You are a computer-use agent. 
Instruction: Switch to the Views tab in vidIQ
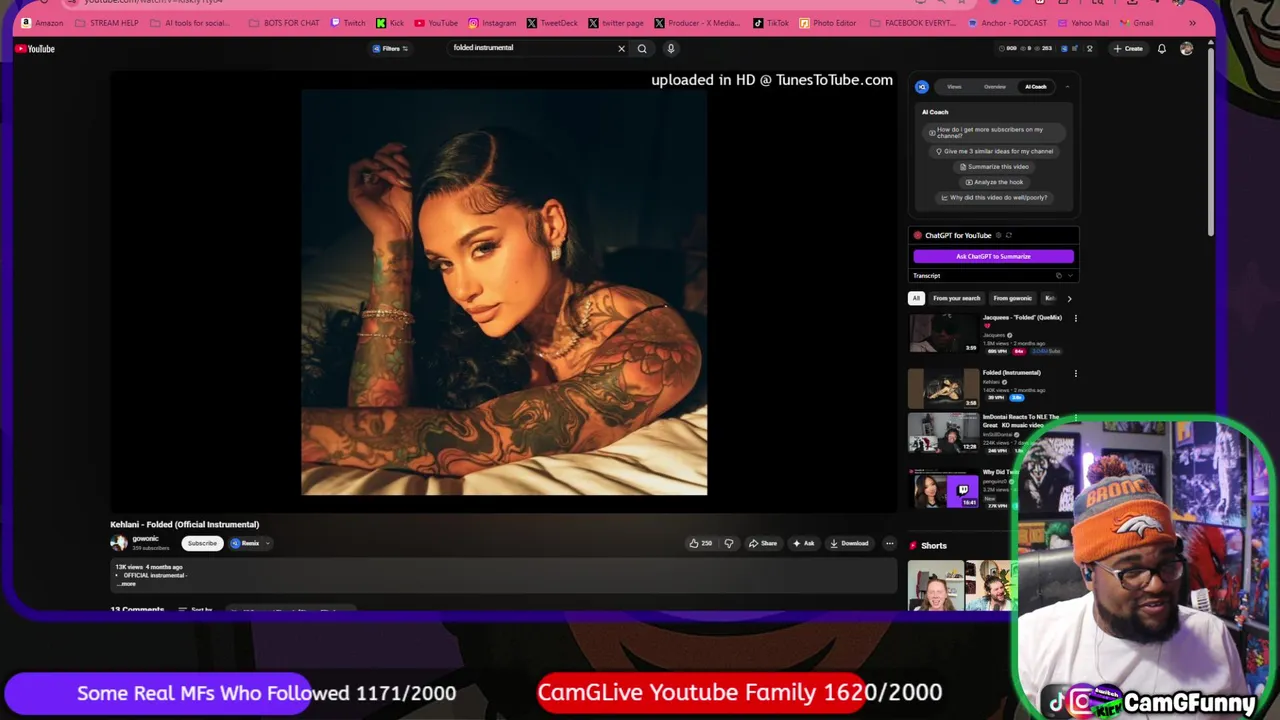[x=954, y=87]
